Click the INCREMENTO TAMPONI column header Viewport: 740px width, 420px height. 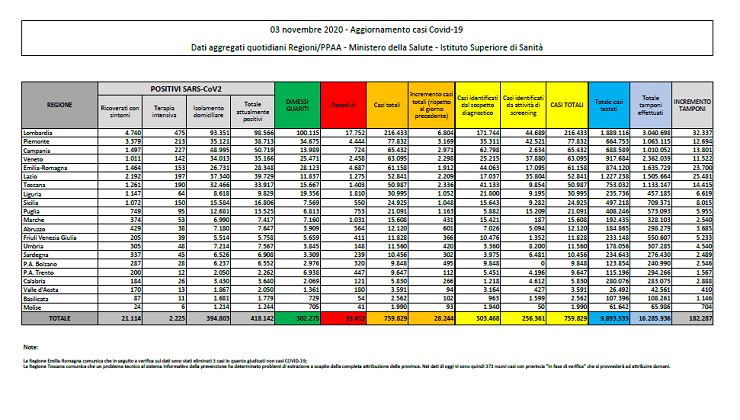[x=697, y=103]
